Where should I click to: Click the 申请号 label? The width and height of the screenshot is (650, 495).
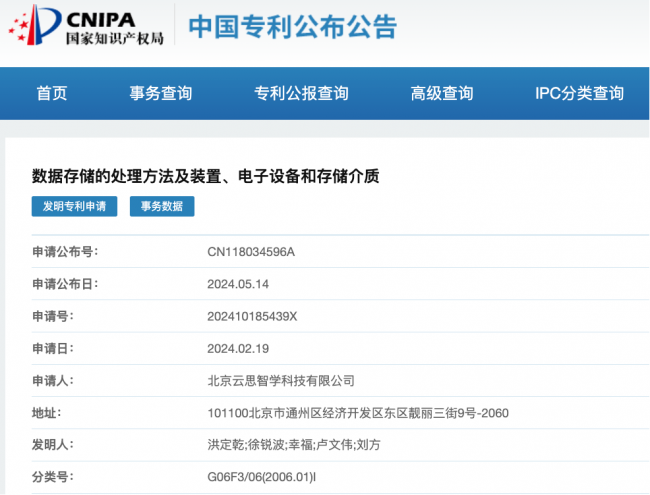pyautogui.click(x=53, y=316)
